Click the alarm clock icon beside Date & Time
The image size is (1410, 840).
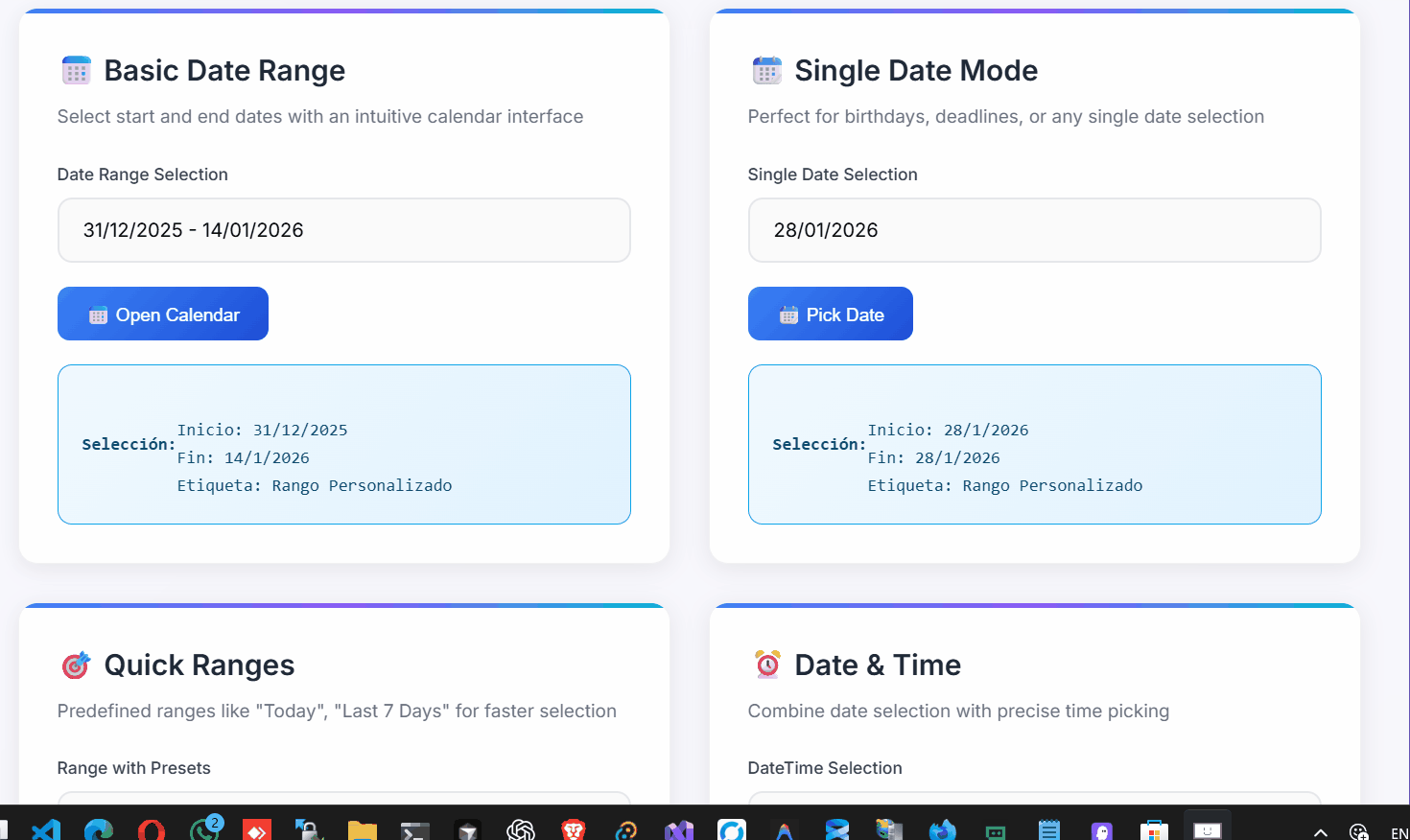click(x=765, y=665)
